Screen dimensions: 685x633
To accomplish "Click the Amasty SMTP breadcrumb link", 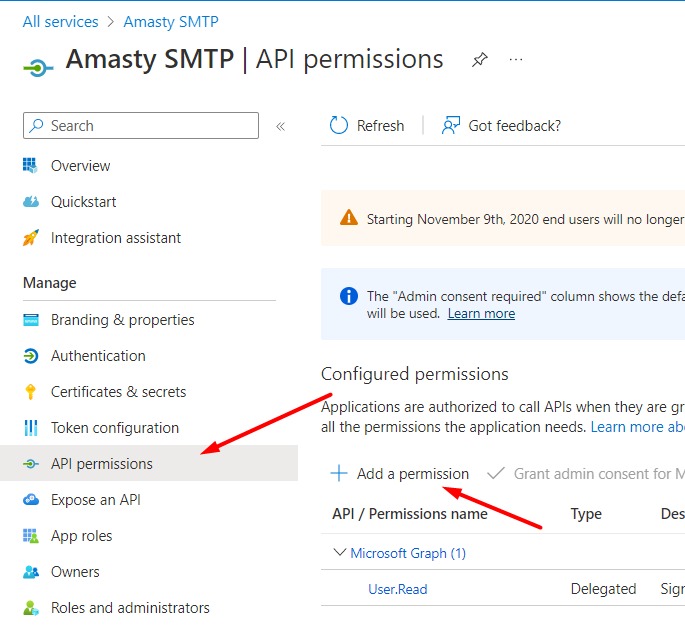I will [171, 21].
